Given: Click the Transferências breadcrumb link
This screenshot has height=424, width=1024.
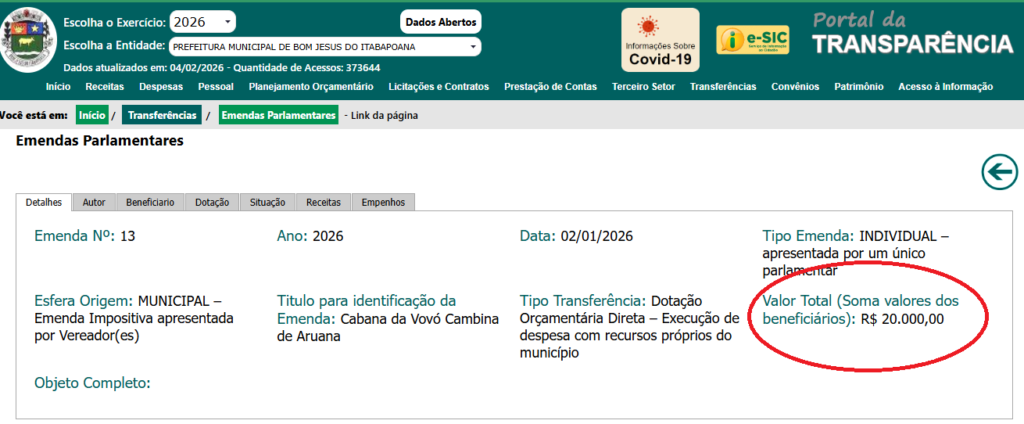Looking at the screenshot, I should (x=164, y=115).
